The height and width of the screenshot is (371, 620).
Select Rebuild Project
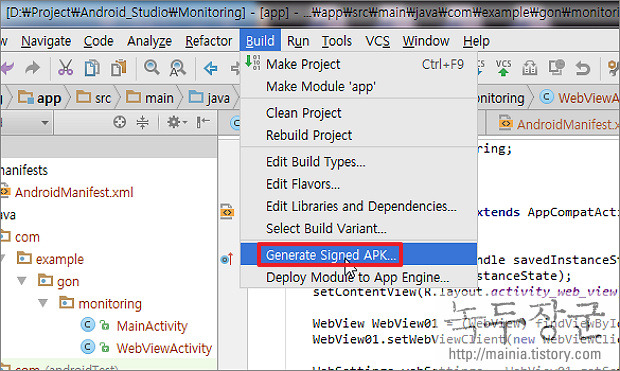[x=358, y=135]
